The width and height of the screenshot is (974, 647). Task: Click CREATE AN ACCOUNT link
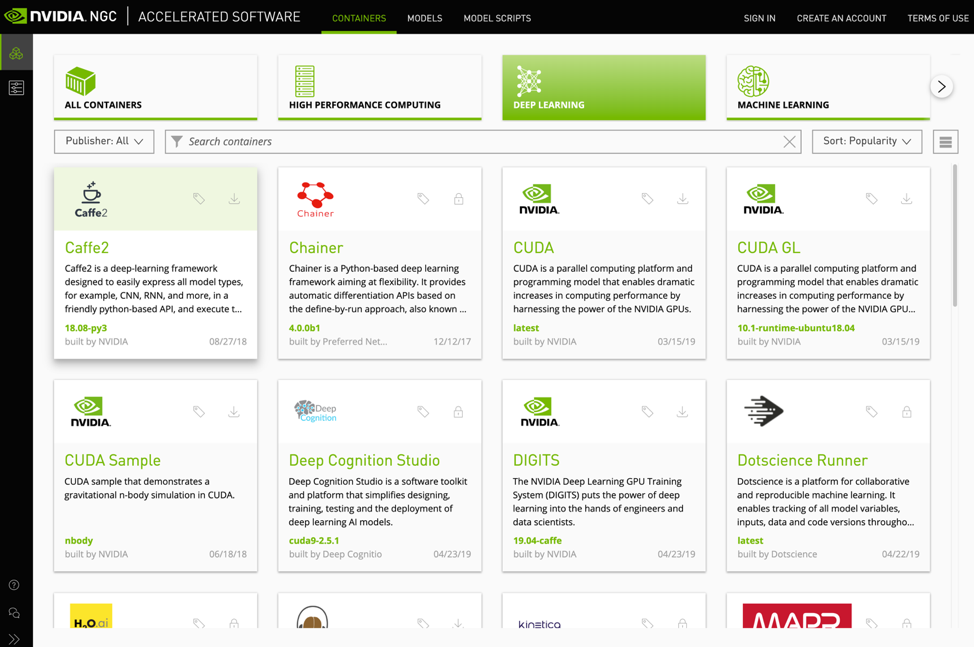coord(842,18)
